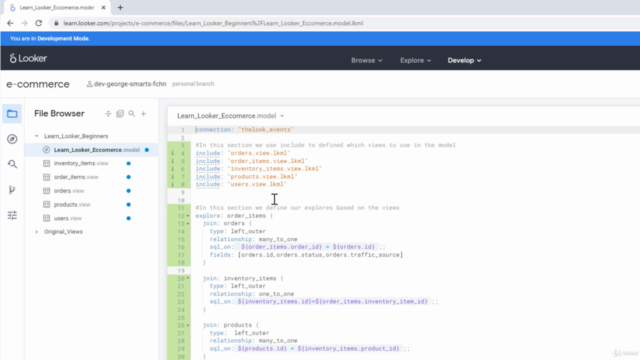Click the plus icon to add file

(143, 114)
